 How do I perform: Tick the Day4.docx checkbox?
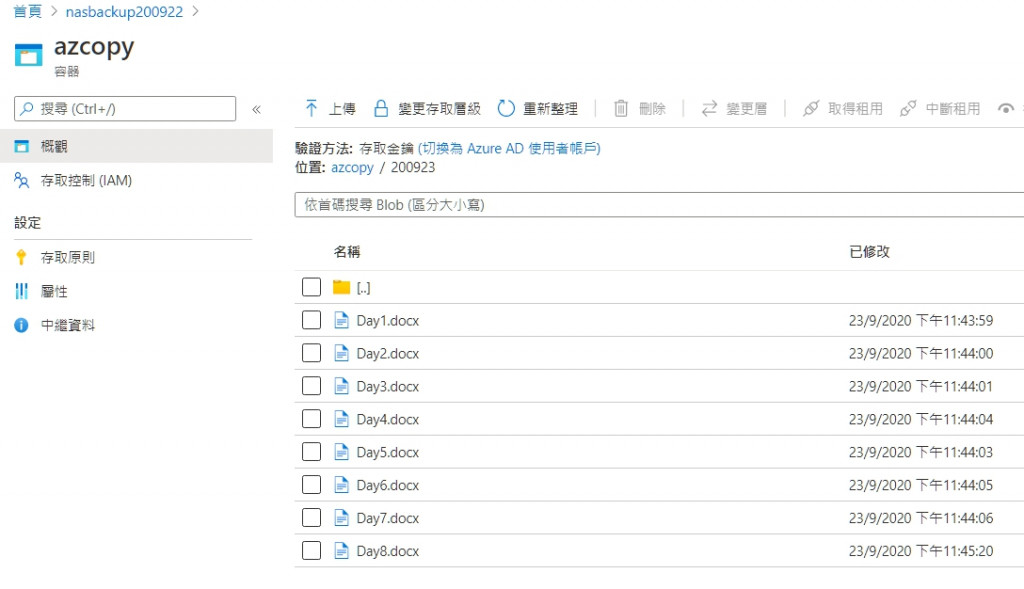click(312, 419)
